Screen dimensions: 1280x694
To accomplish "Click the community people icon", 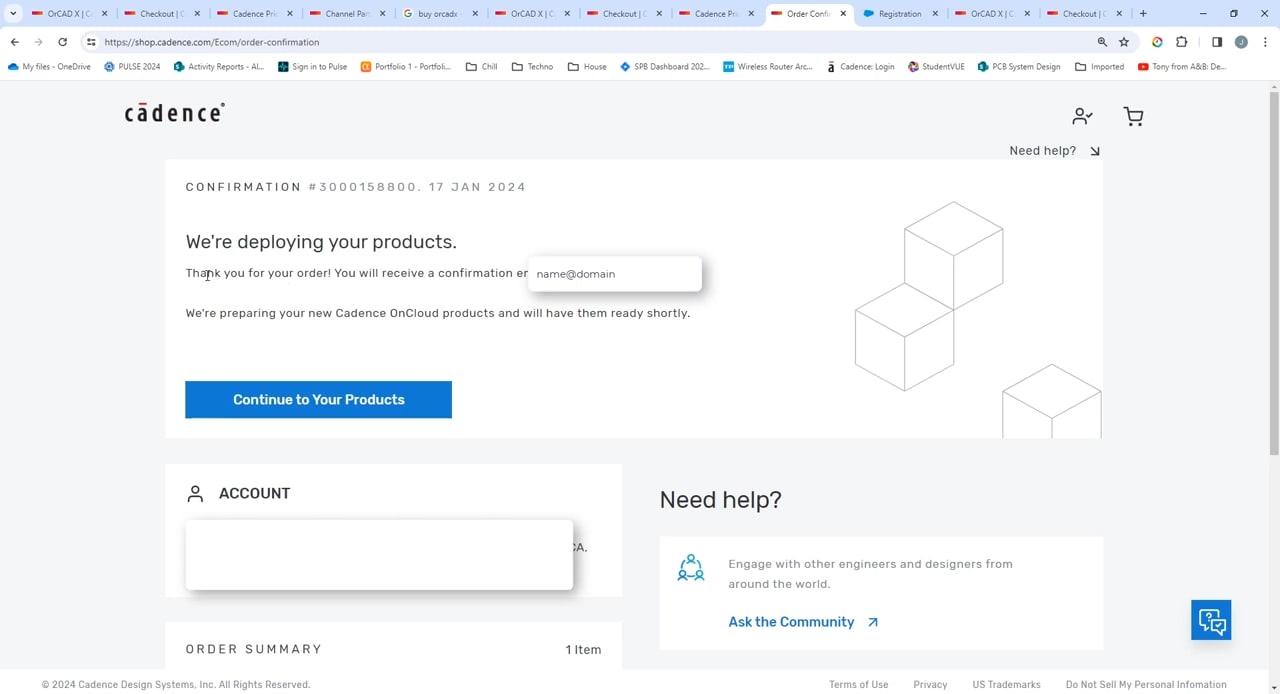I will pyautogui.click(x=691, y=568).
